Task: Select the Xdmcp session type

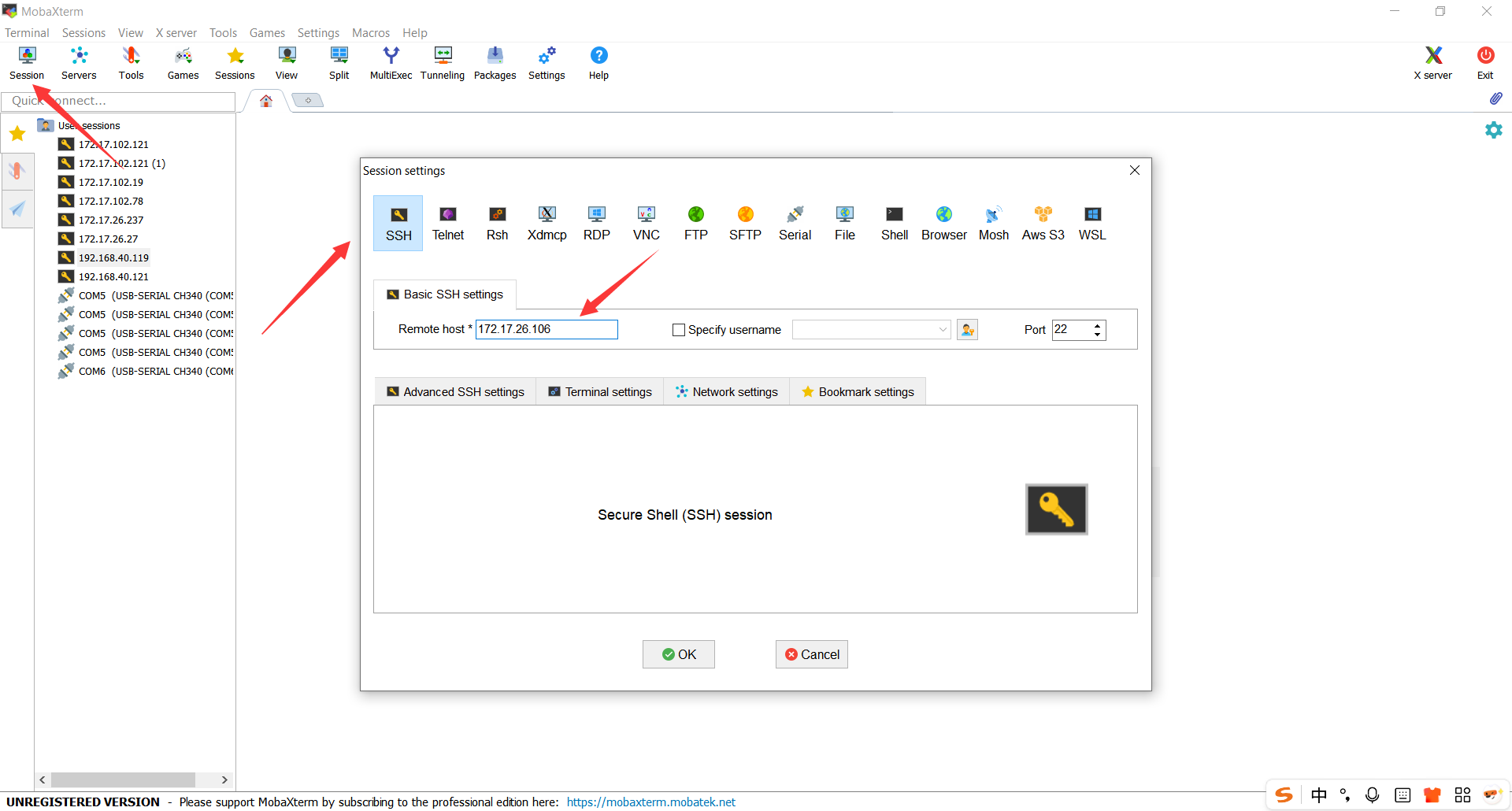Action: [x=547, y=224]
